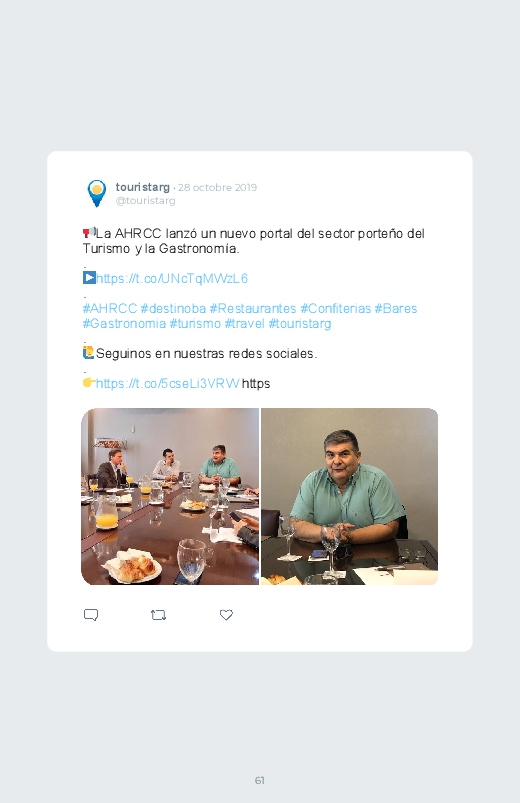Open the photo of man in green shirt
The image size is (520, 803).
(349, 496)
